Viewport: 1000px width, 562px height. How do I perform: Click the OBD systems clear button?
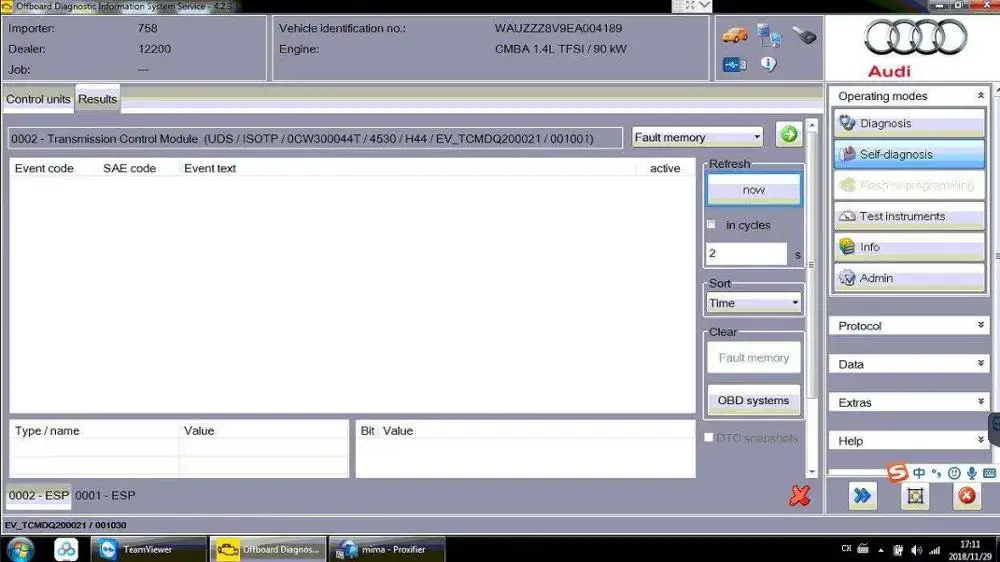click(753, 400)
